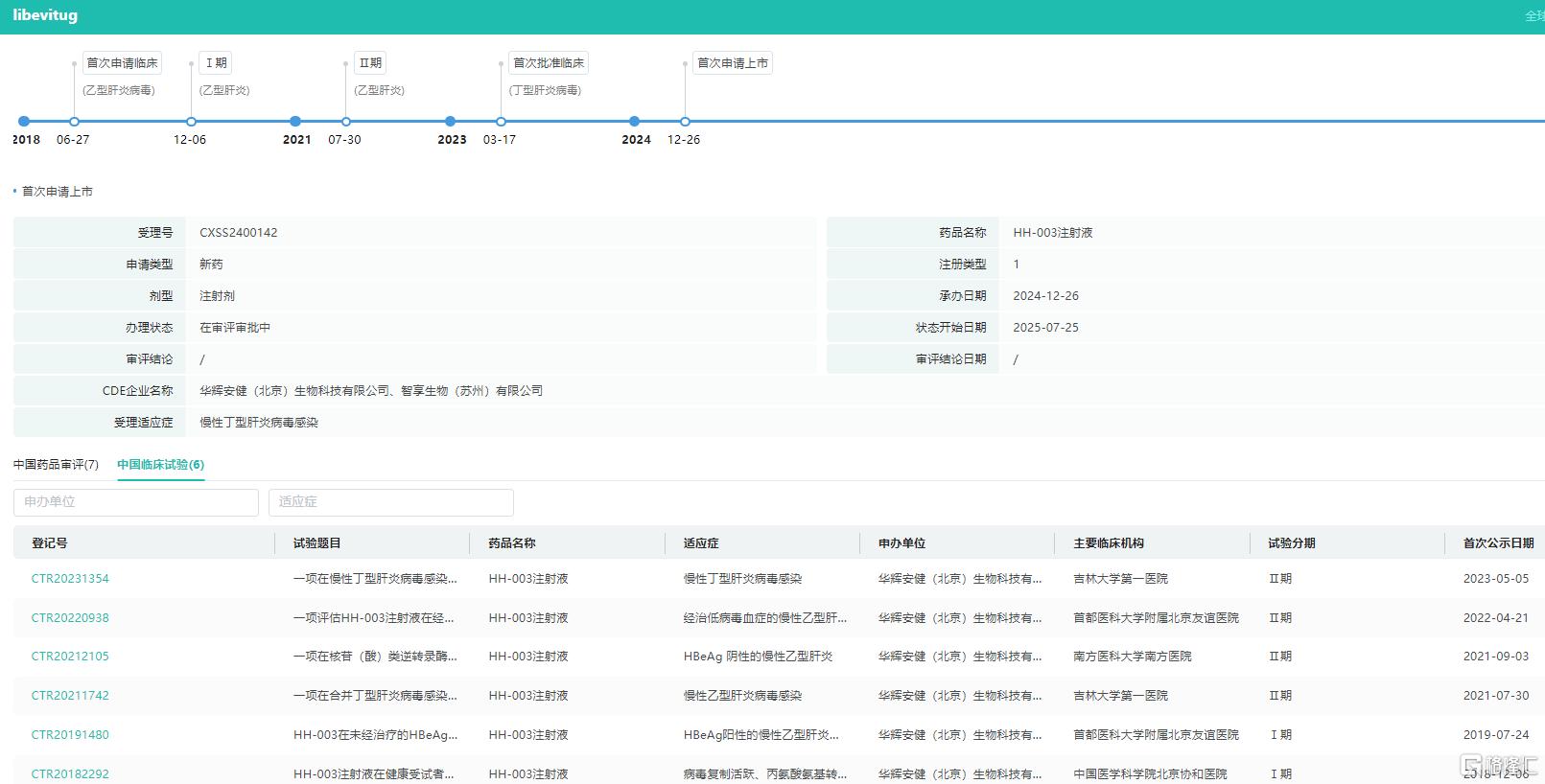Click the 首次申请上市 milestone label on timeline
This screenshot has width=1545, height=784.
pyautogui.click(x=733, y=63)
